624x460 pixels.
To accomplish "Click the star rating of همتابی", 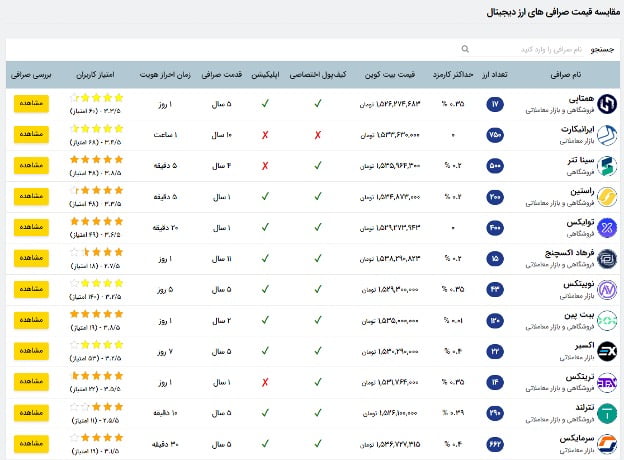I will point(96,98).
